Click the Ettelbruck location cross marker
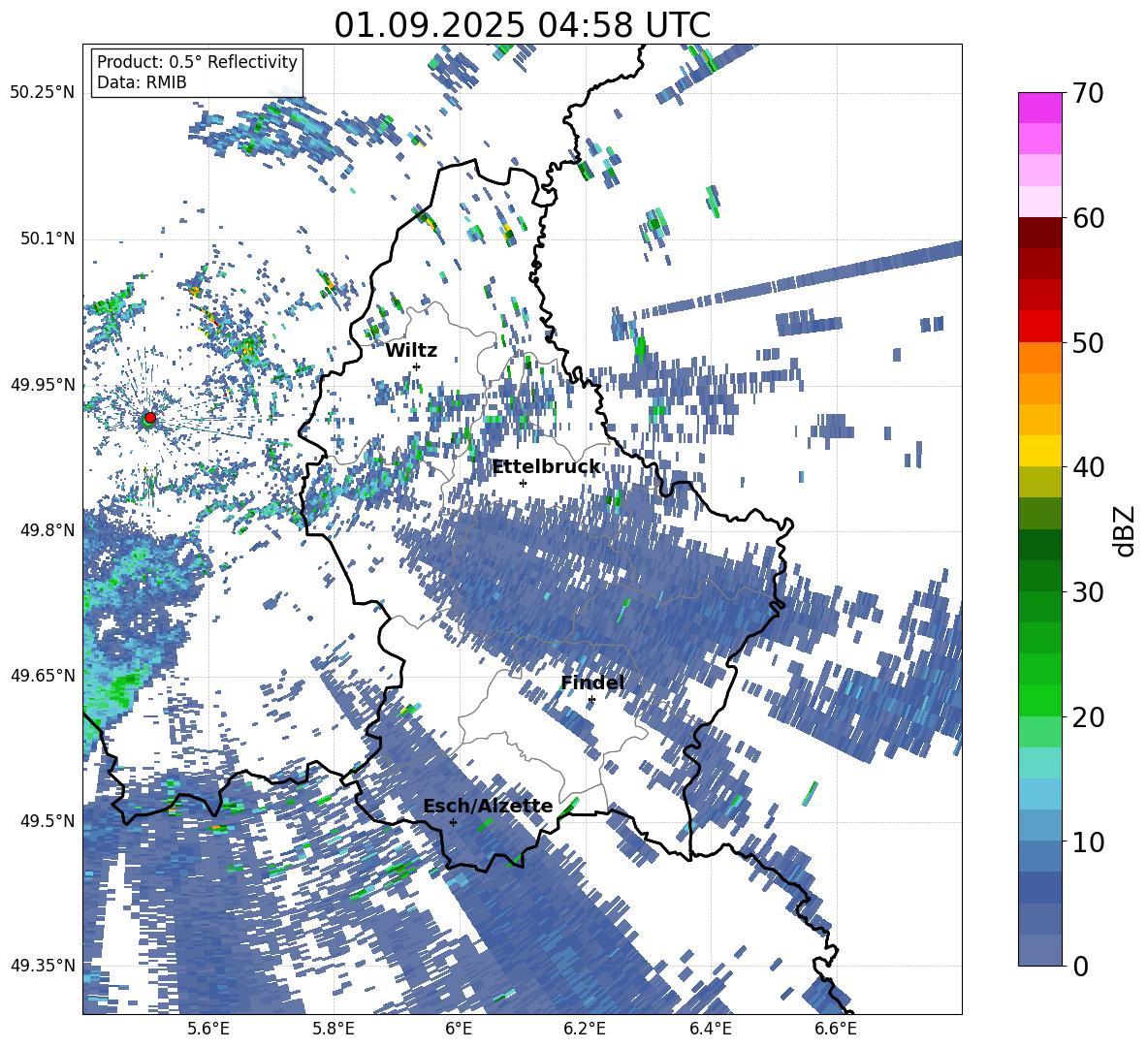 tap(523, 483)
